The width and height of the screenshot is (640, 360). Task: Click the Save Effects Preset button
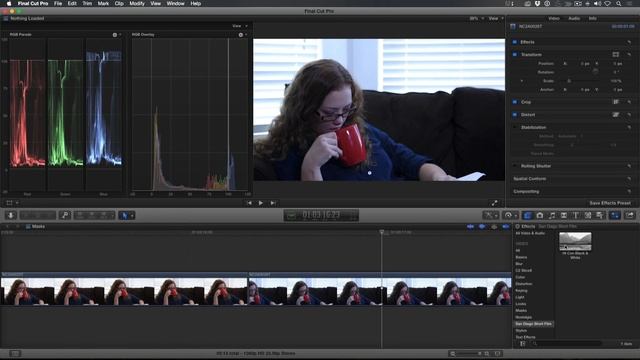point(610,203)
